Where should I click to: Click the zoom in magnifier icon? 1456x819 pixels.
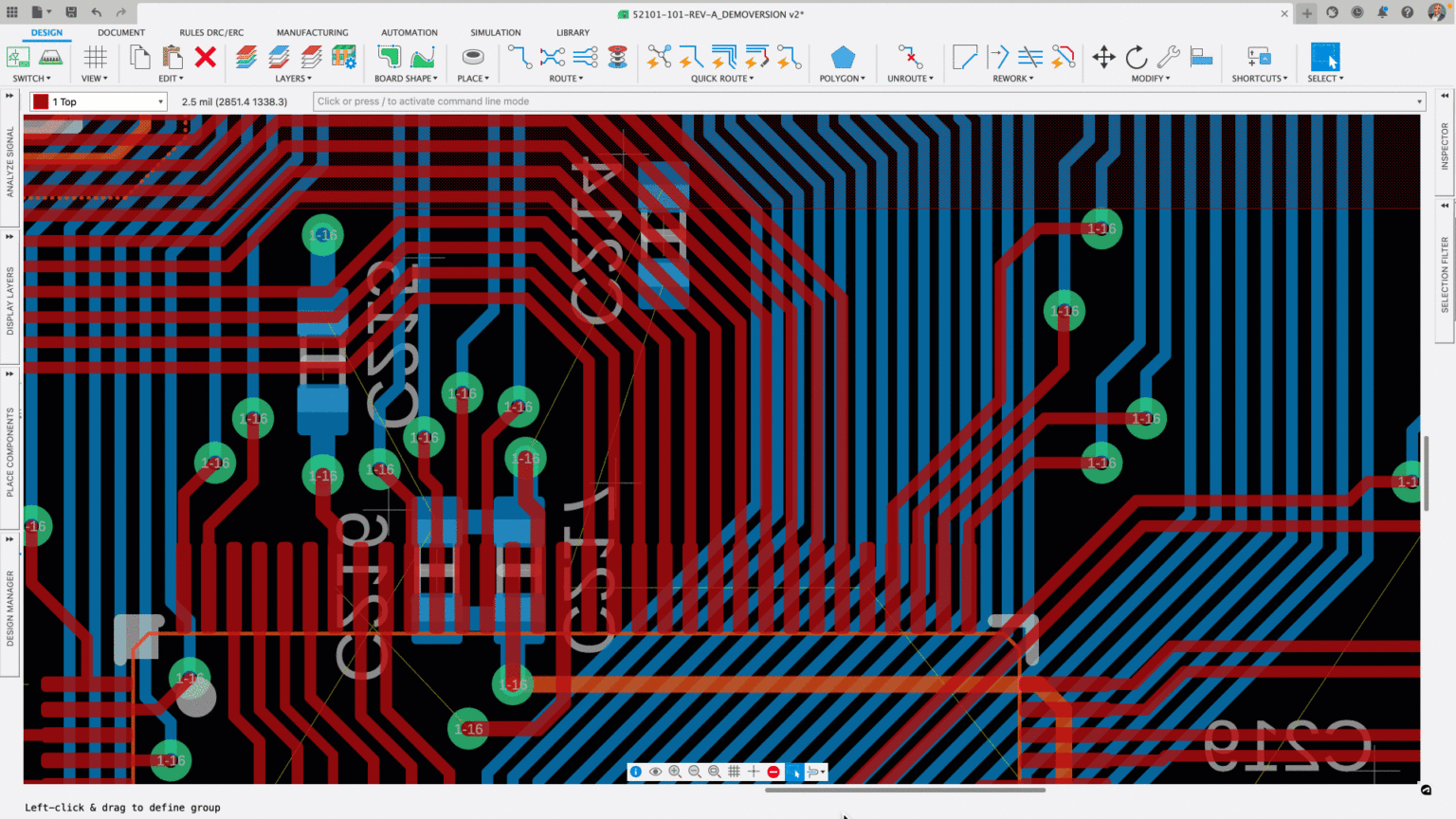click(x=675, y=772)
